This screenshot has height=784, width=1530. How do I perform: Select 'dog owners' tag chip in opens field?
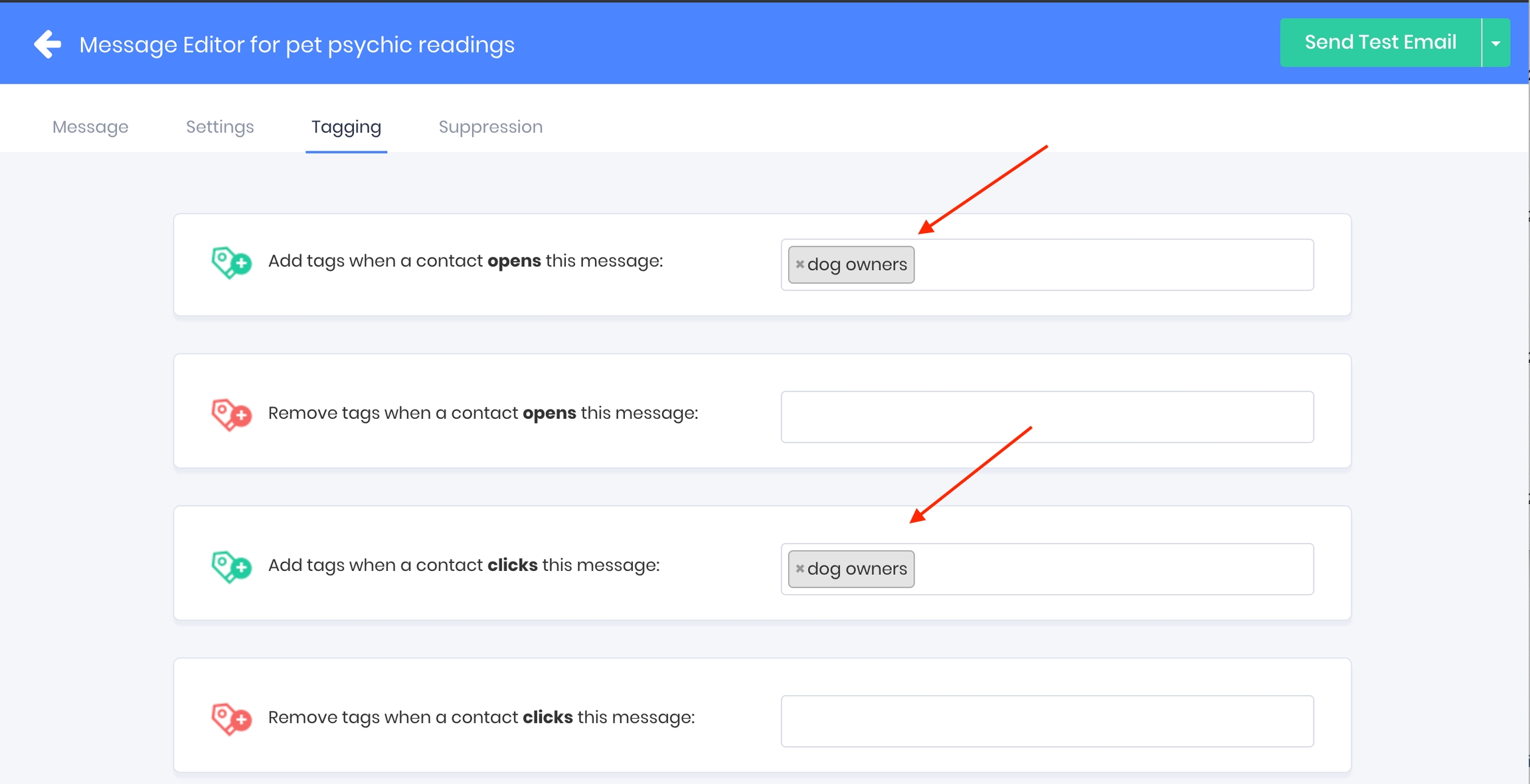[857, 265]
